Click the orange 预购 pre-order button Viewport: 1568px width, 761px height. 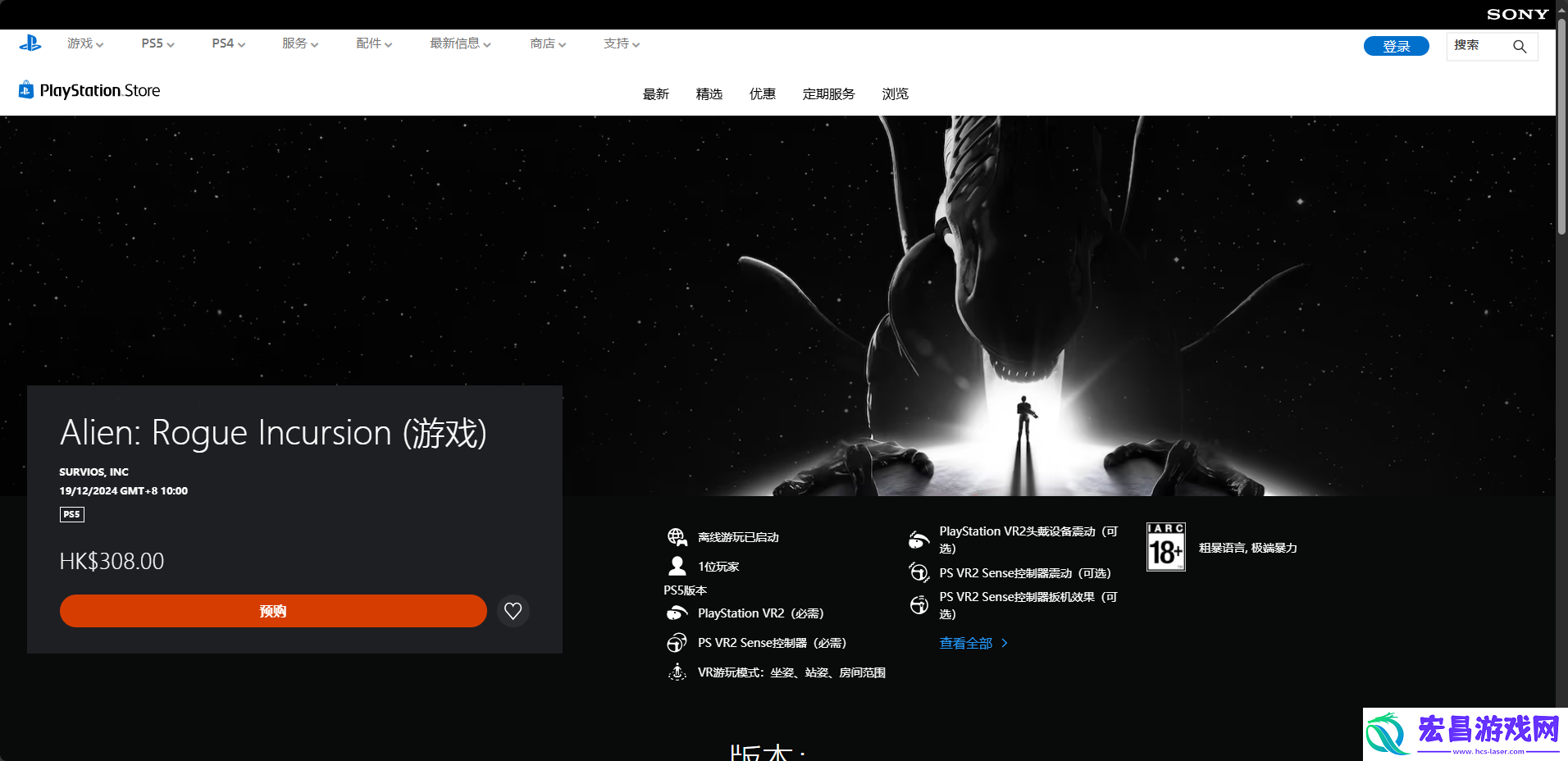[x=273, y=611]
